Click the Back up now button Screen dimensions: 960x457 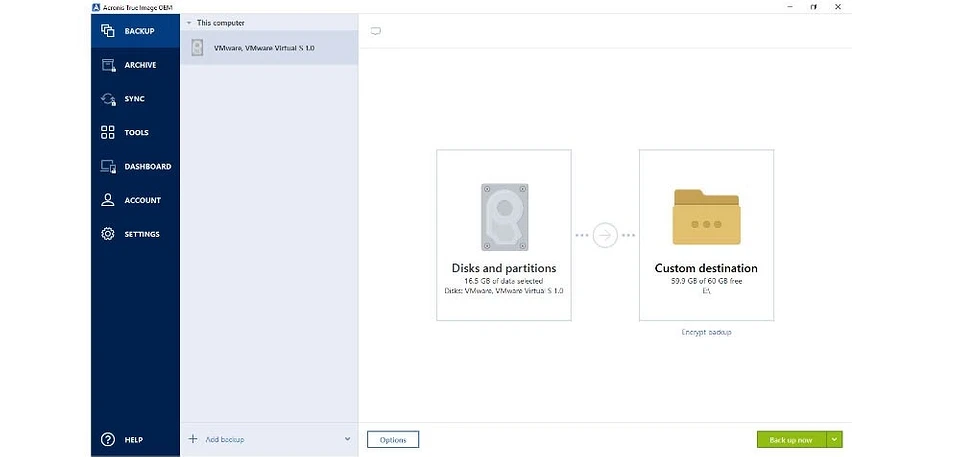[x=792, y=439]
